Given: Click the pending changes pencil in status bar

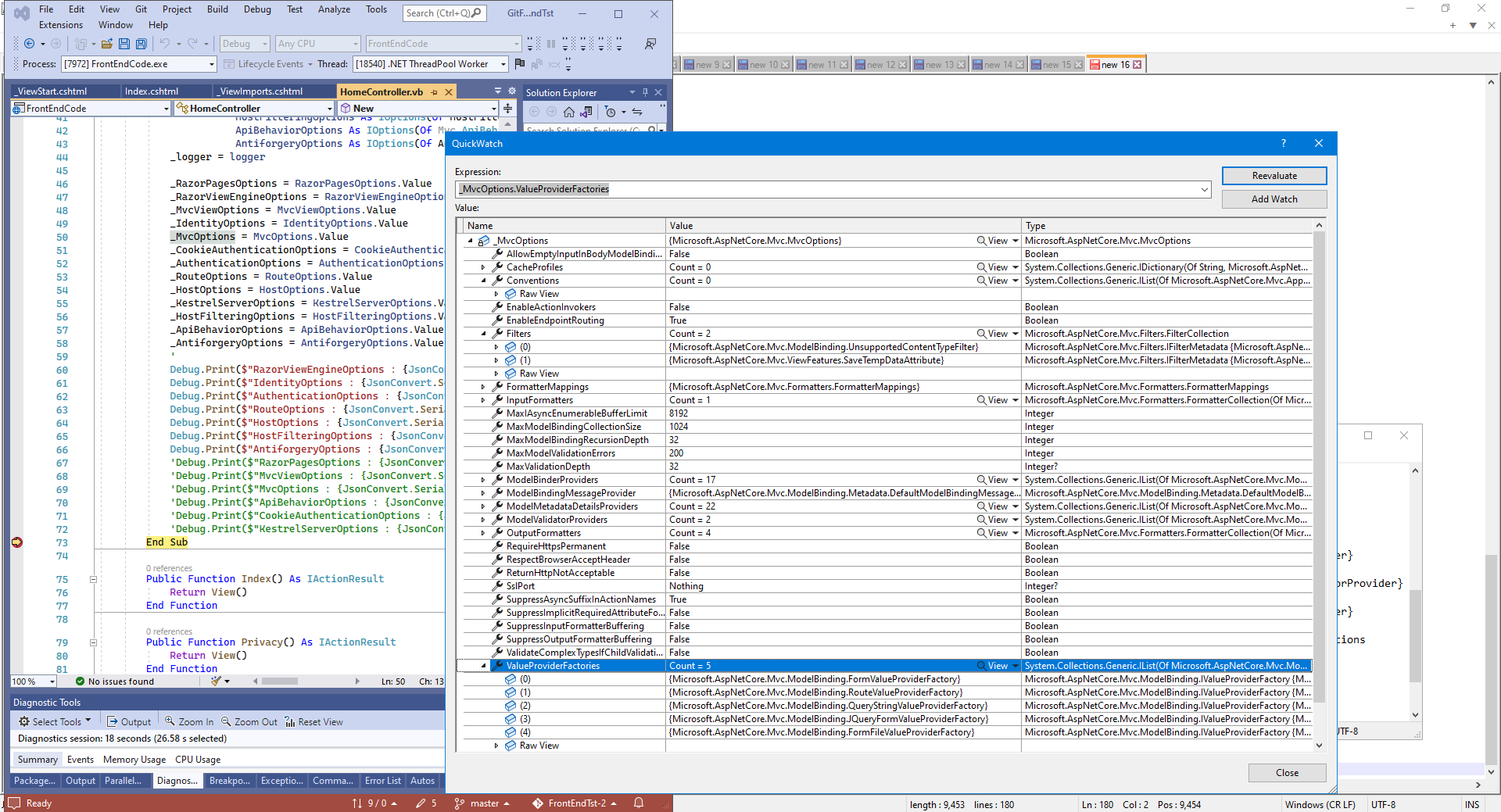Looking at the screenshot, I should point(421,803).
